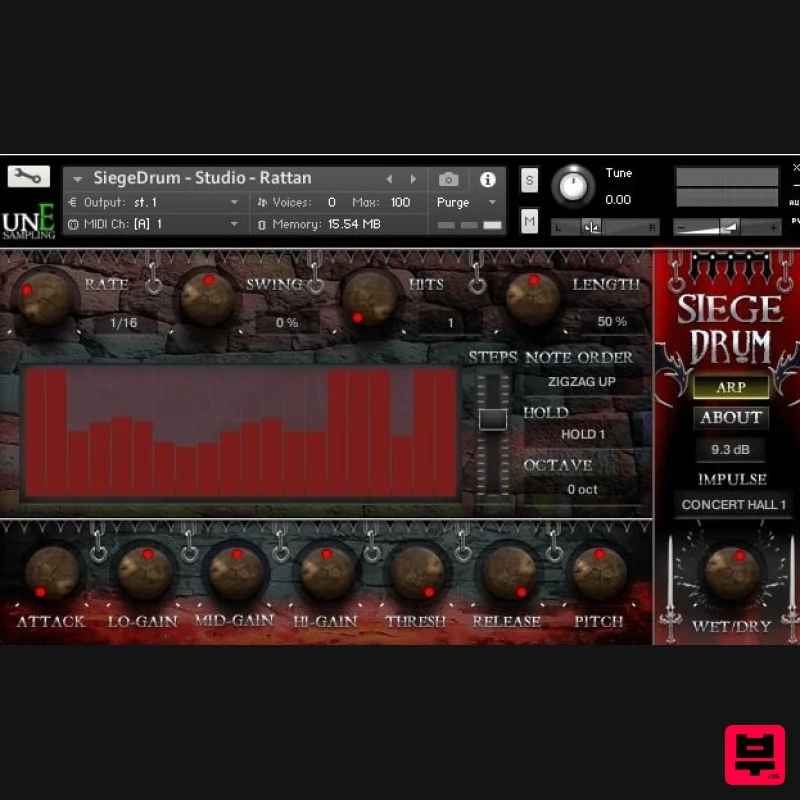This screenshot has height=800, width=800.
Task: Adjust the volume slider
Action: (x=727, y=227)
